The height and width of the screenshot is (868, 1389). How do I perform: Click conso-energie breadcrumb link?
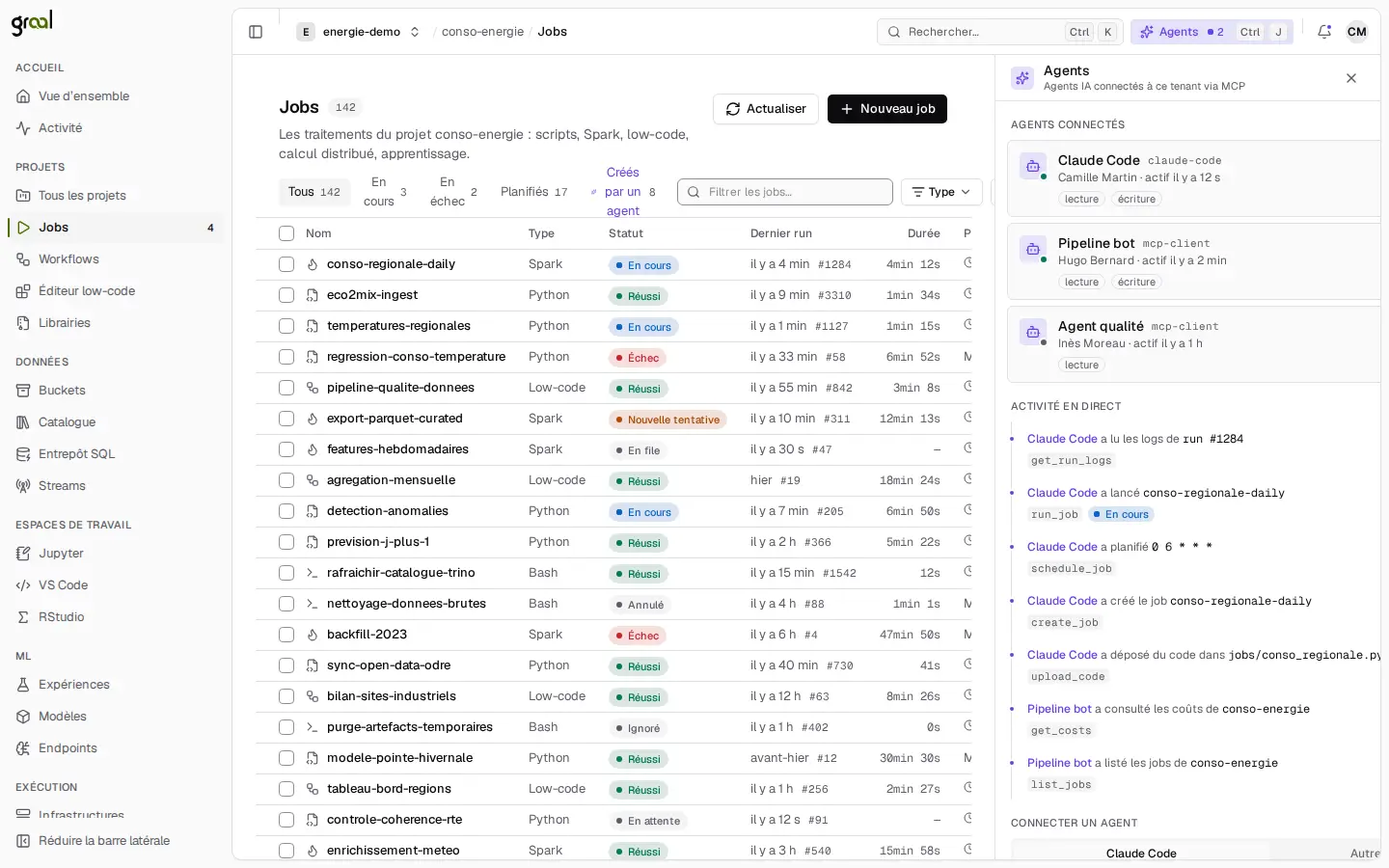pyautogui.click(x=482, y=32)
